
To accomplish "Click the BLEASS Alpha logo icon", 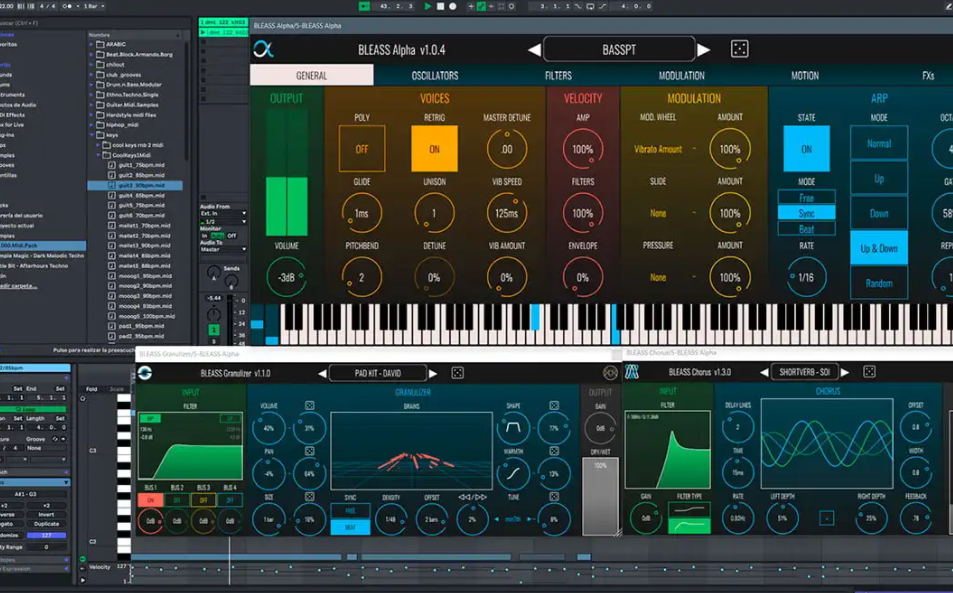I will click(x=263, y=49).
